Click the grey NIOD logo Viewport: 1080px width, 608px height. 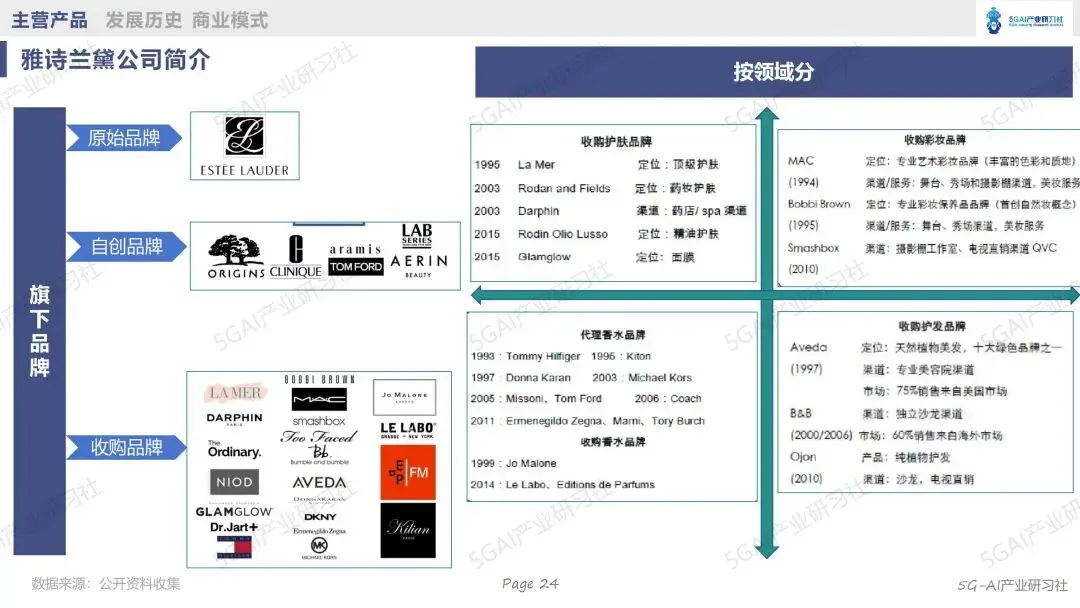(234, 482)
